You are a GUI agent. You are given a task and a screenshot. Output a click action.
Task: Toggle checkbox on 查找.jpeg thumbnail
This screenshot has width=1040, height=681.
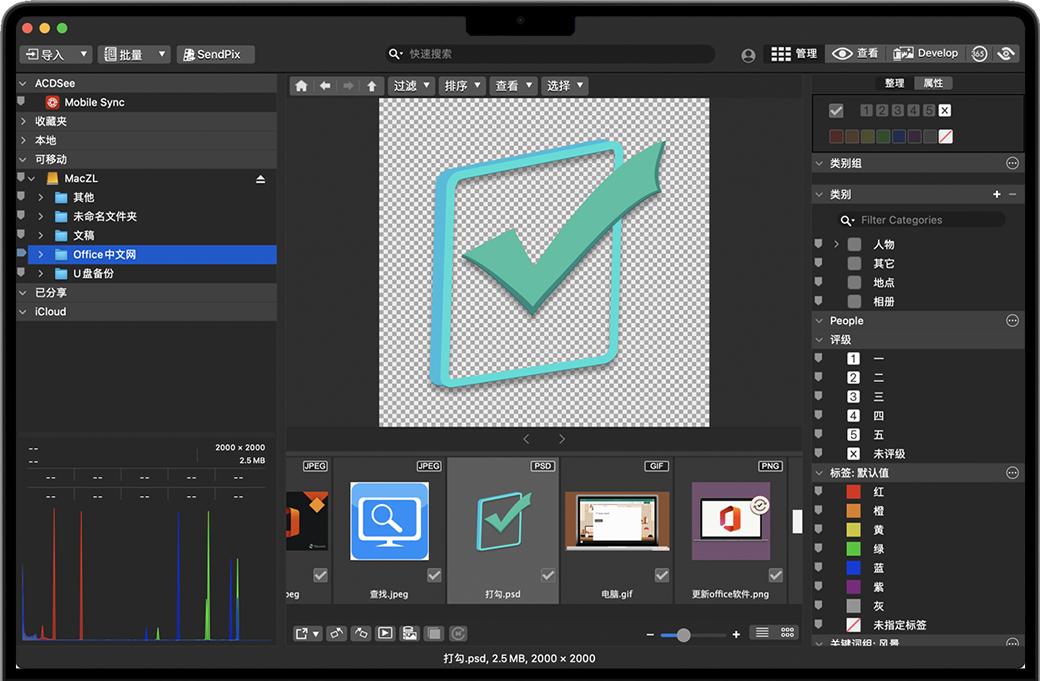434,575
